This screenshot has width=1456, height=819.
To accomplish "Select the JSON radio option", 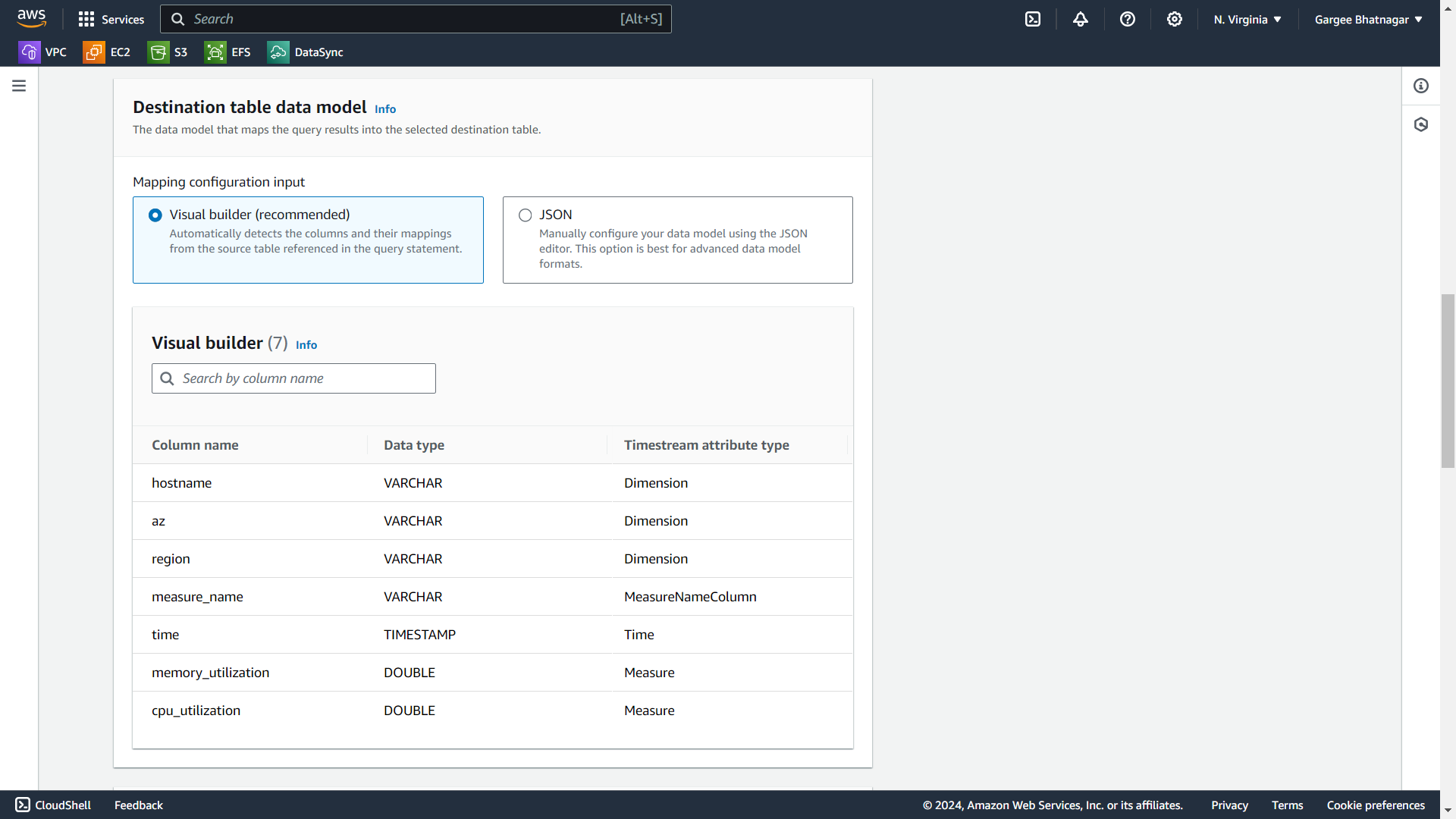I will click(525, 215).
